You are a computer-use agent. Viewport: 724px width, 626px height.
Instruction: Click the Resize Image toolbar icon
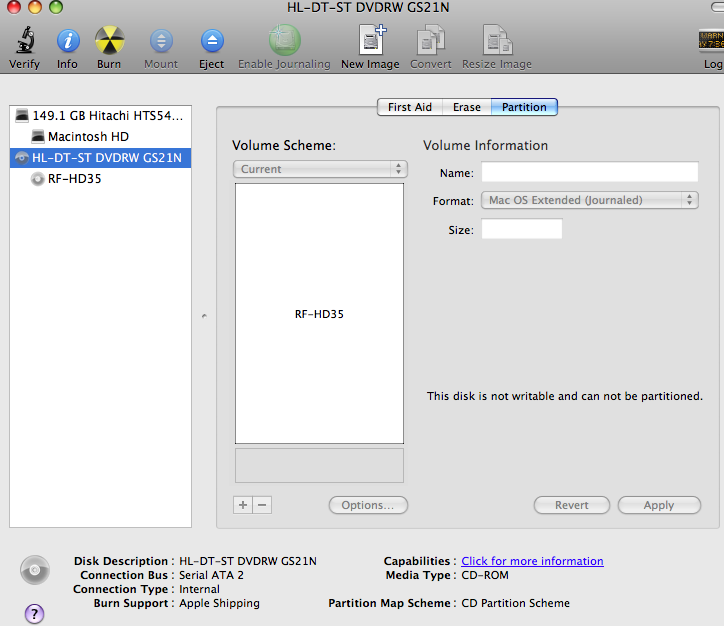click(x=497, y=40)
